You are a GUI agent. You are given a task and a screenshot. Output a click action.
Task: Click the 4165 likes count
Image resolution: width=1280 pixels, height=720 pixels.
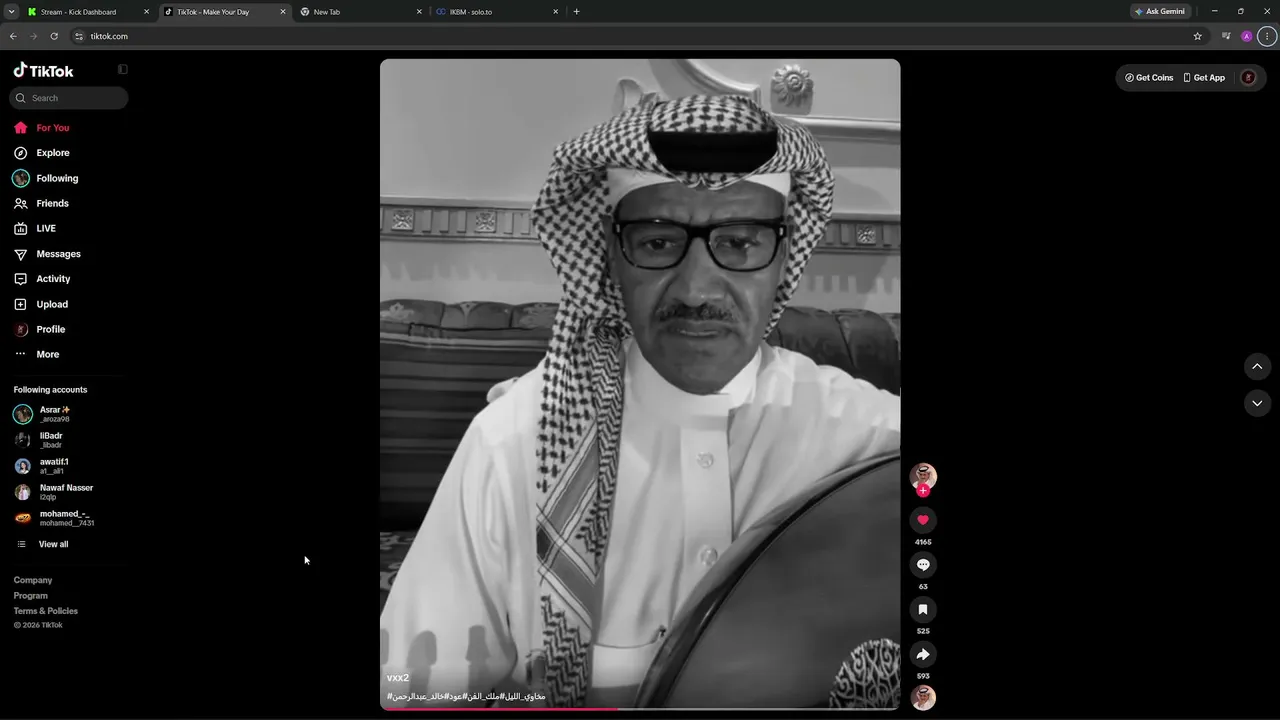[x=923, y=542]
